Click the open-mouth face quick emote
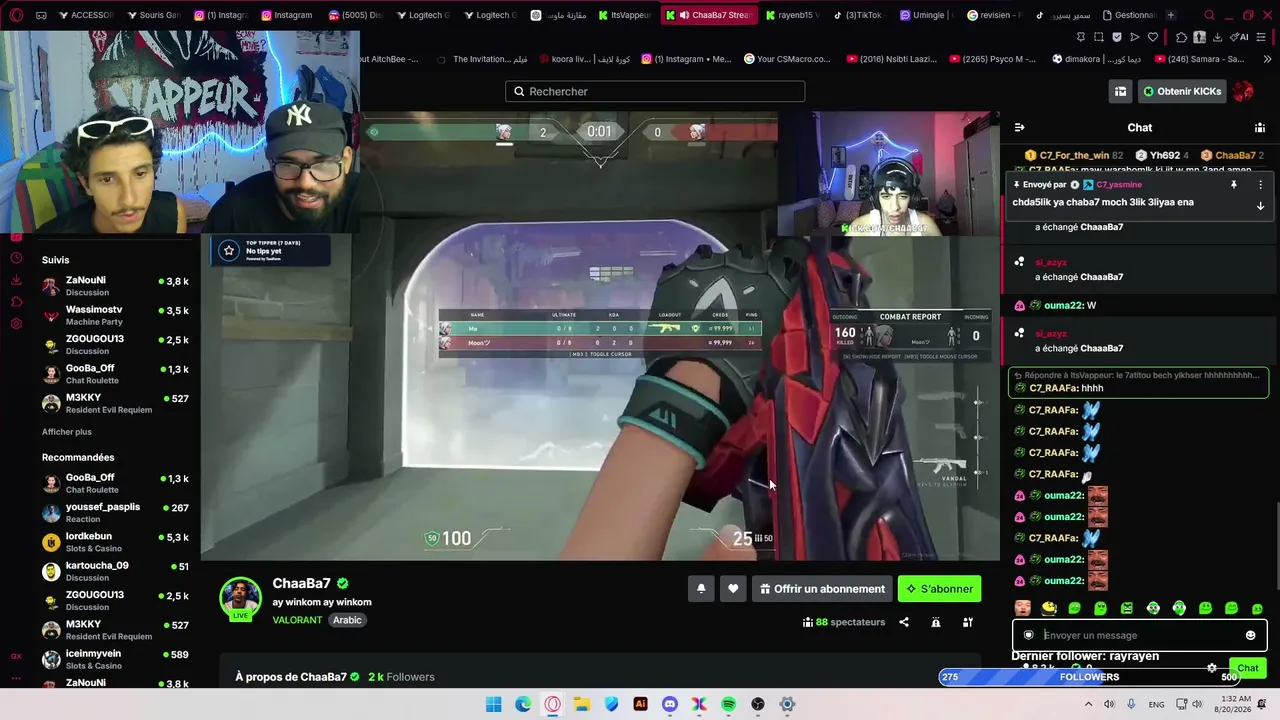Viewport: 1280px width, 720px height. (1023, 608)
